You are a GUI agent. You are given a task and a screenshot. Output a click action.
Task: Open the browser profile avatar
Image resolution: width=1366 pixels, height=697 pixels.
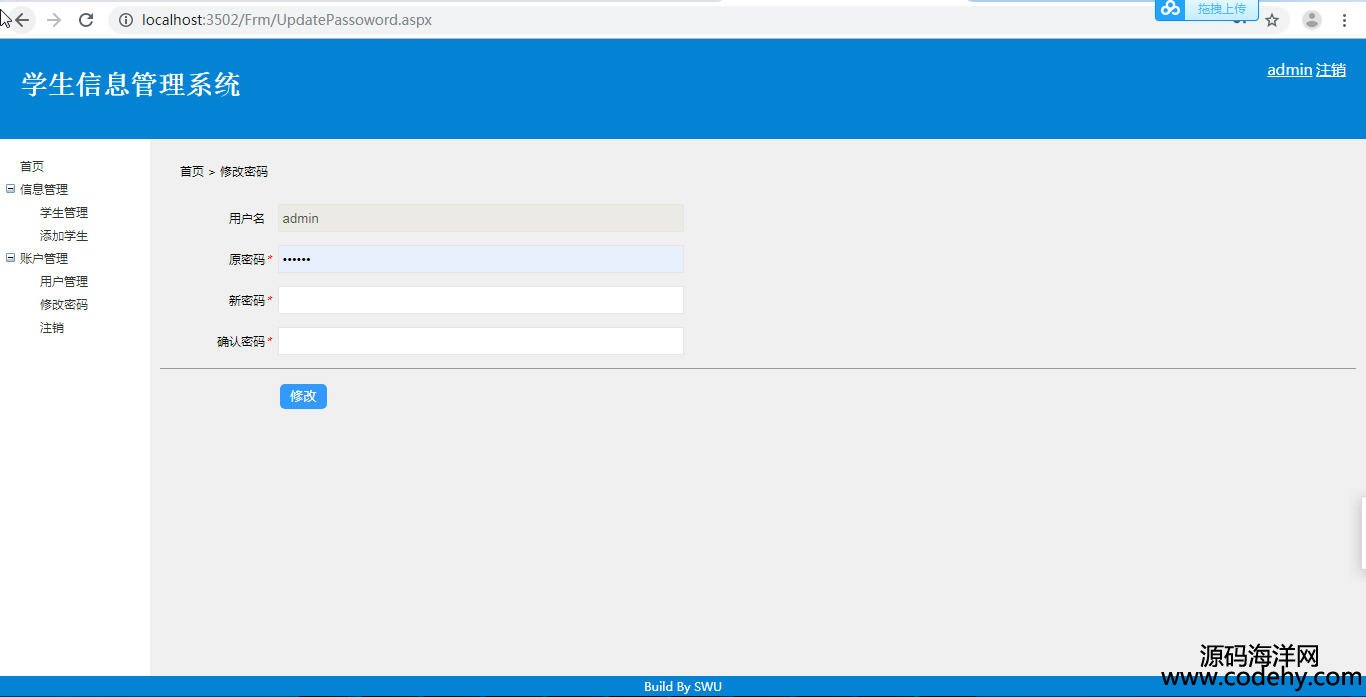1312,20
